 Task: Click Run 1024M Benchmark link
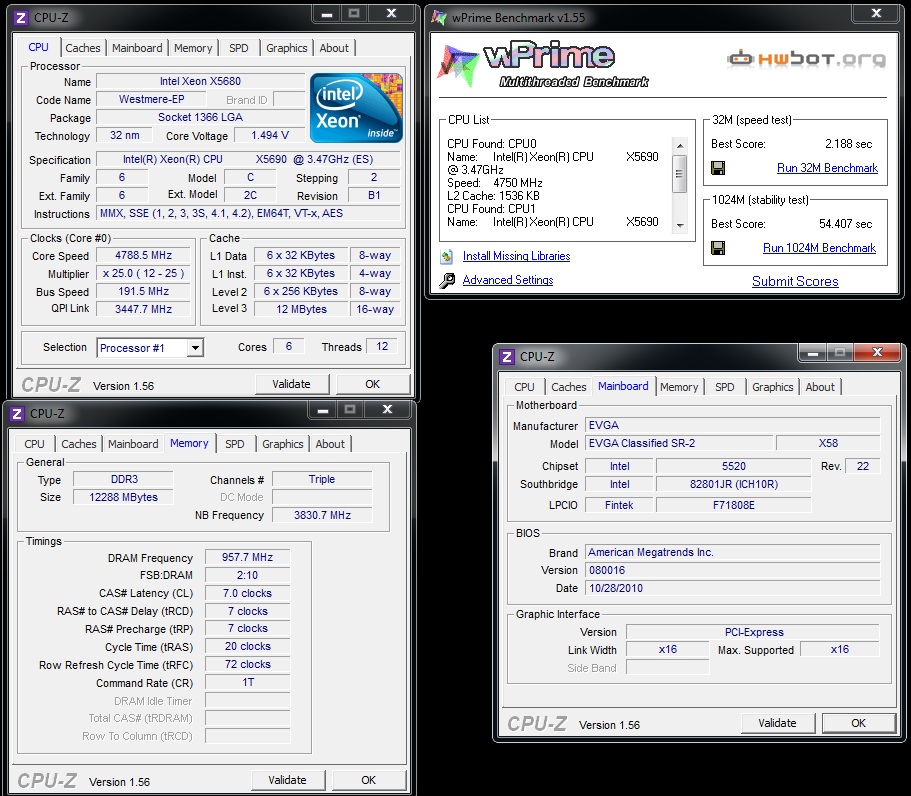(819, 248)
